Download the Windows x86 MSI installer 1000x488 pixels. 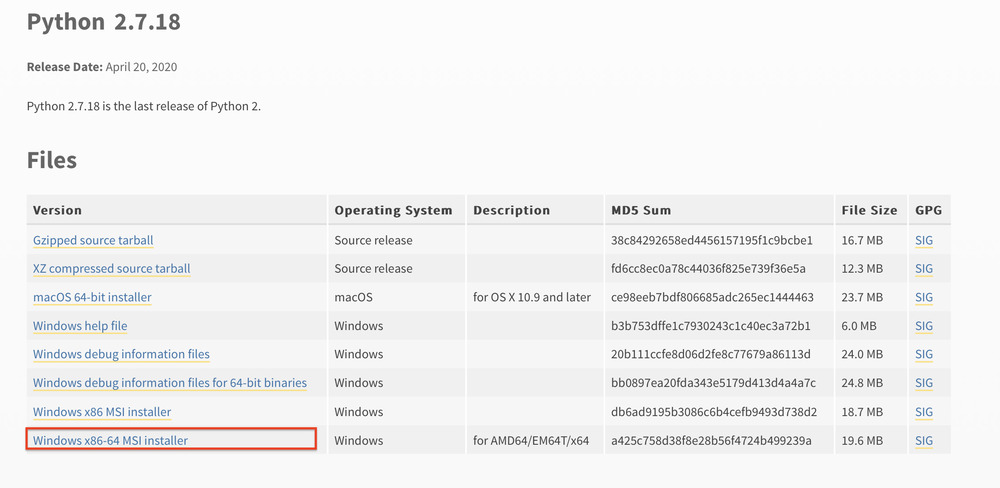click(102, 411)
